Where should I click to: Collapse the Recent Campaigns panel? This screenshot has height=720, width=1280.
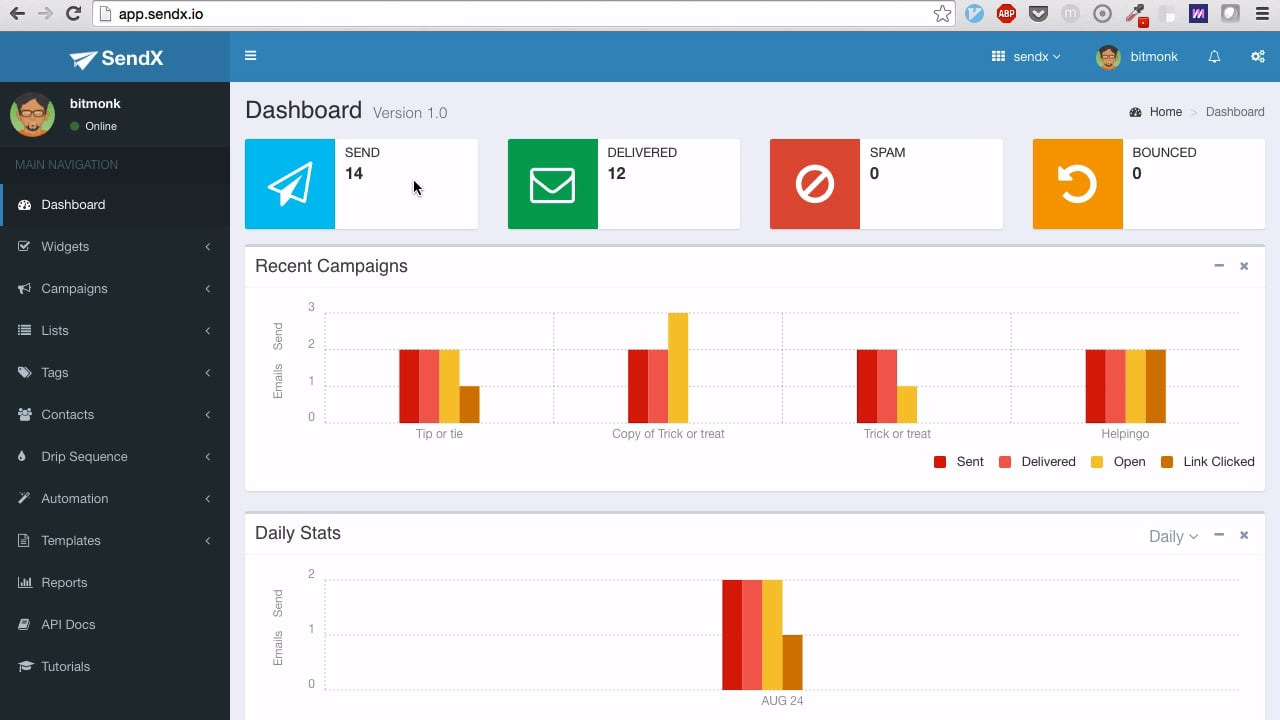1218,266
